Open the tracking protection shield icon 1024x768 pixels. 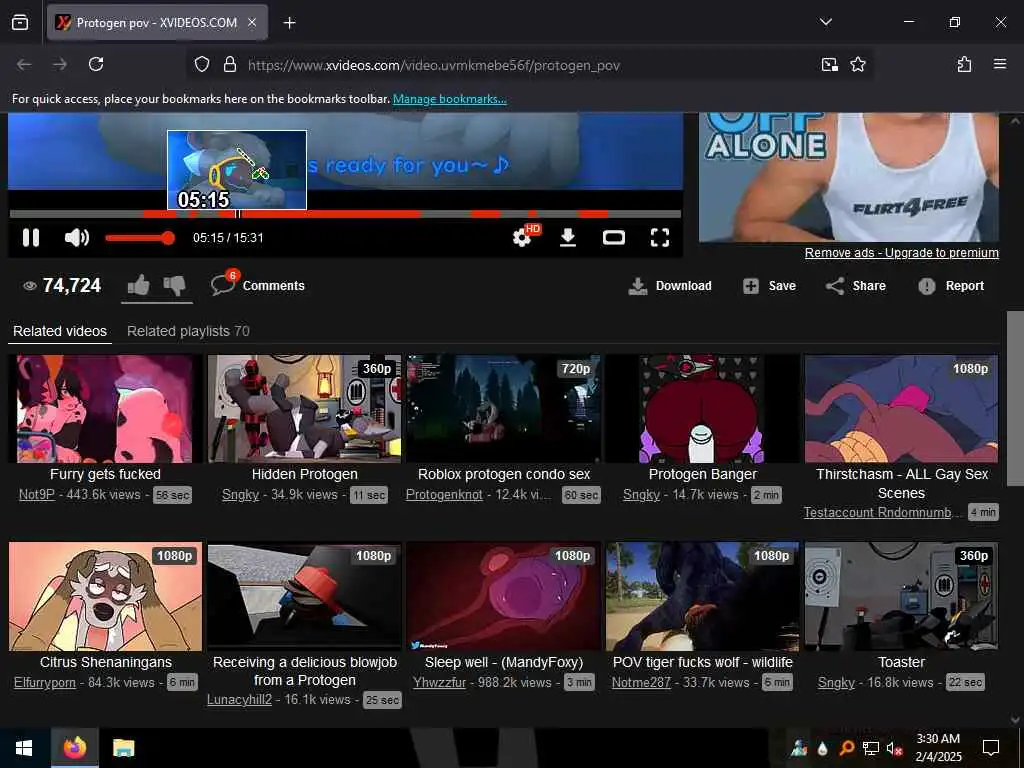coord(202,64)
